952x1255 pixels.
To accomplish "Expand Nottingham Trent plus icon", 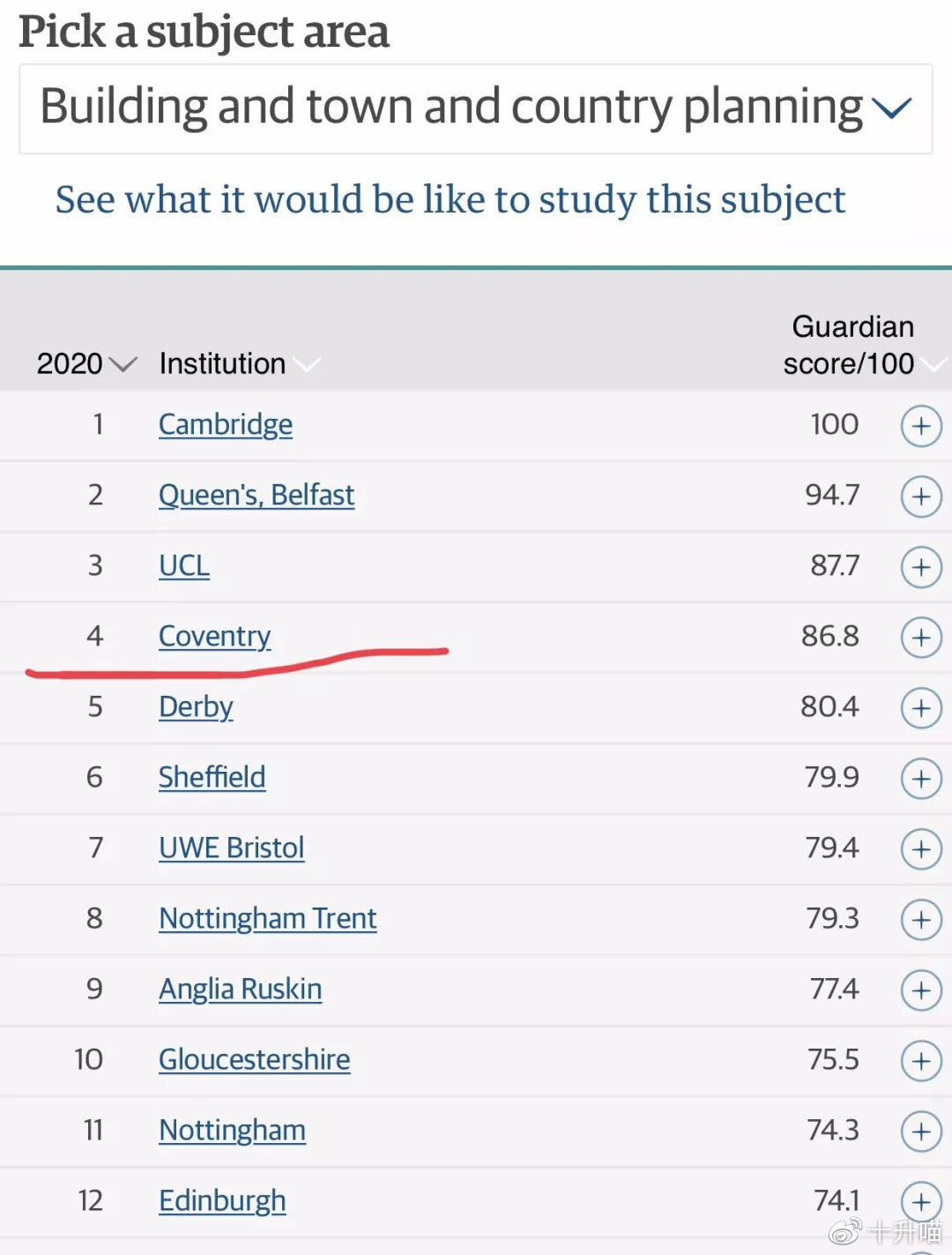I will [921, 920].
